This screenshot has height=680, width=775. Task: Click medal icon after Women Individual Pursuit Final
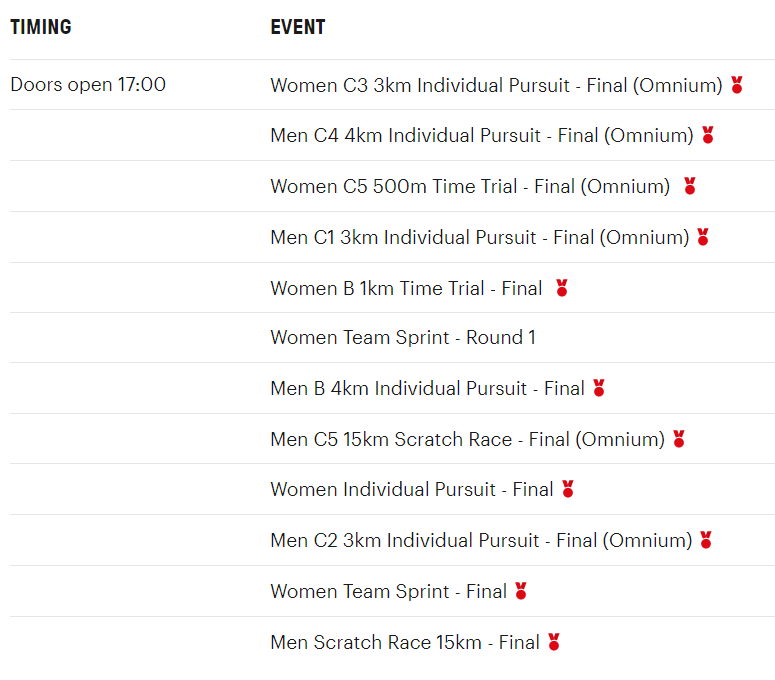pos(568,489)
